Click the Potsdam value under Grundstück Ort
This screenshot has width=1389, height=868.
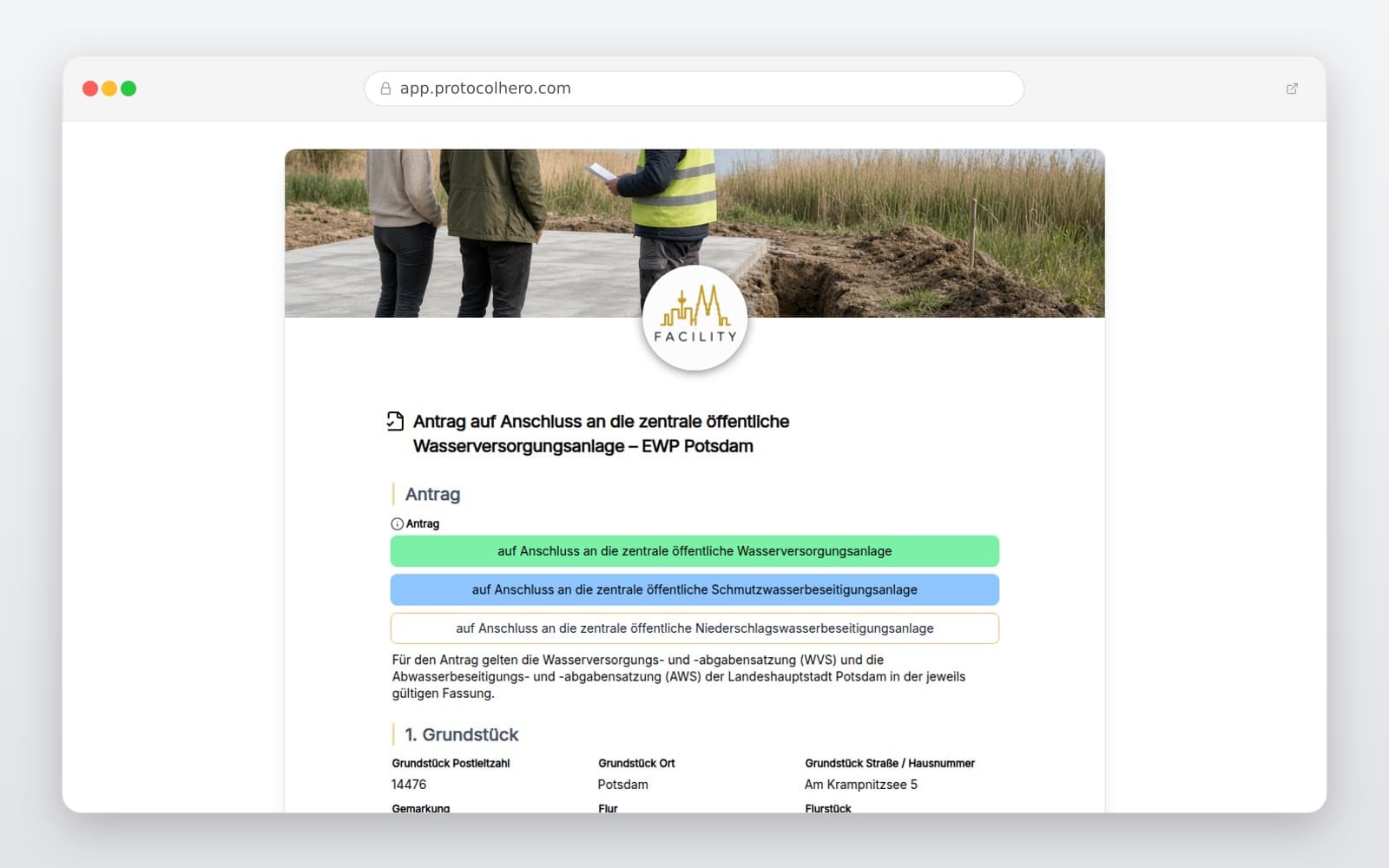(622, 785)
